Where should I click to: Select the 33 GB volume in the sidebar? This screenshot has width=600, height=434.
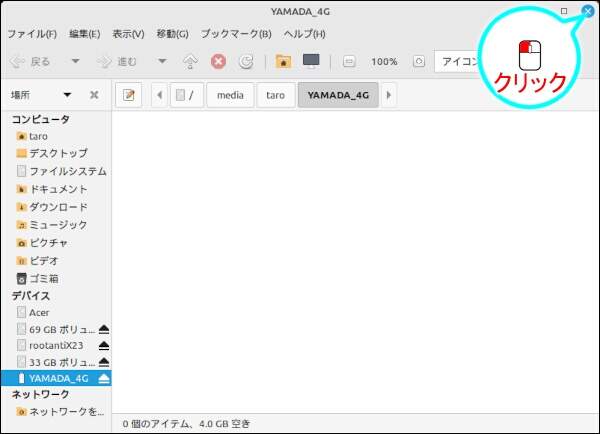point(56,362)
